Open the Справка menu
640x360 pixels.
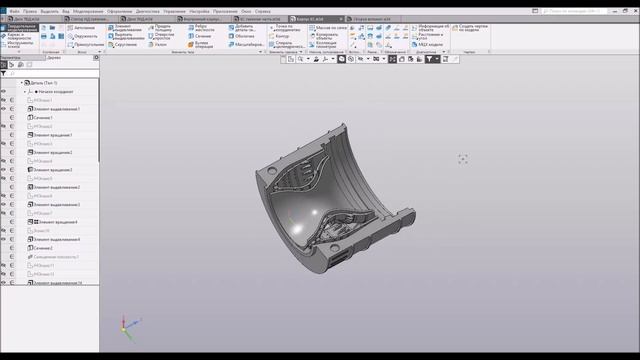(262, 11)
